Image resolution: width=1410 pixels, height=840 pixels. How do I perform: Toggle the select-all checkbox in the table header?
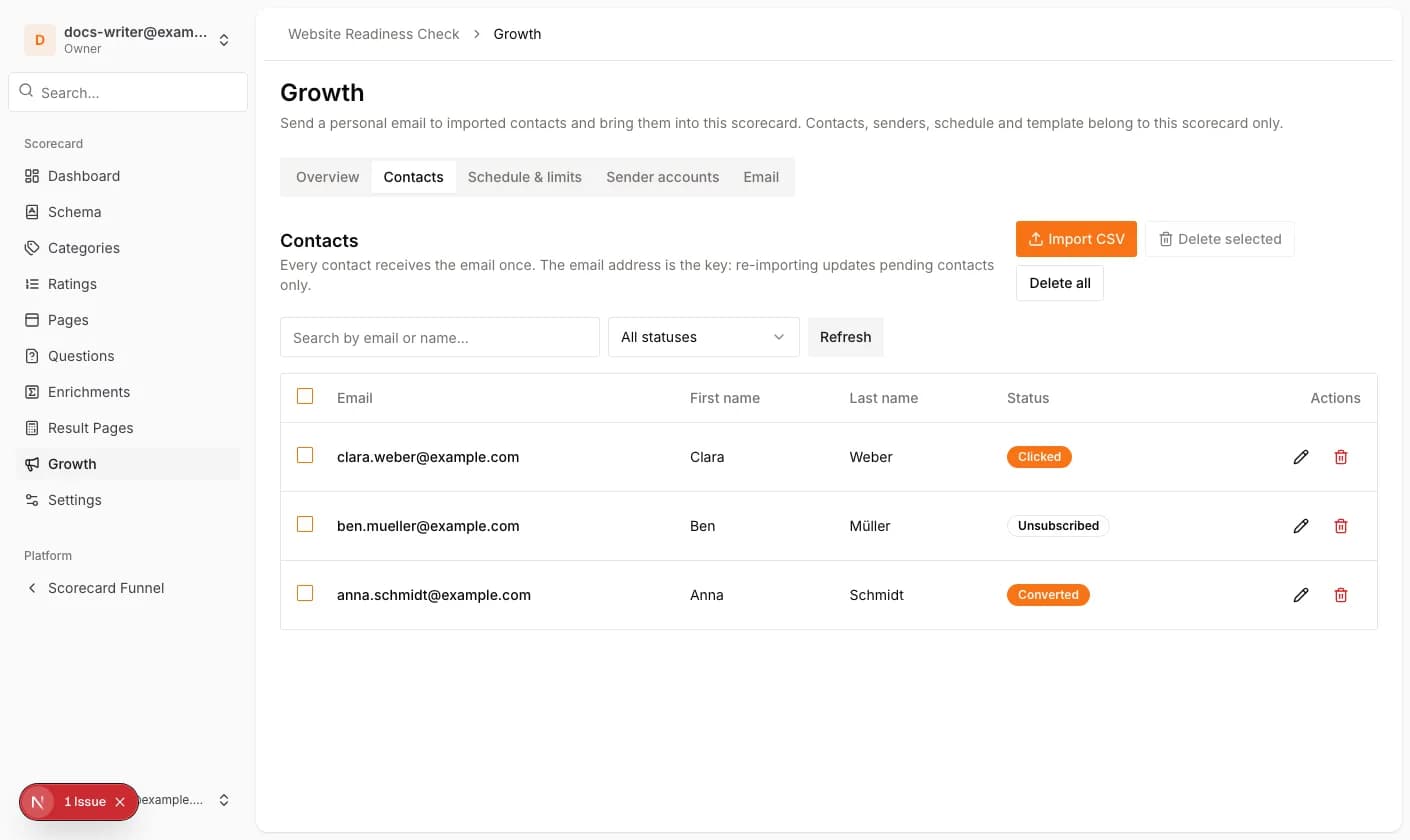click(305, 396)
